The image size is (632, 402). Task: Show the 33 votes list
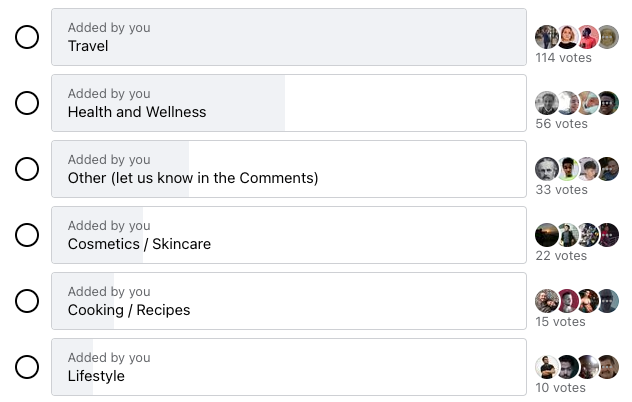click(x=561, y=190)
